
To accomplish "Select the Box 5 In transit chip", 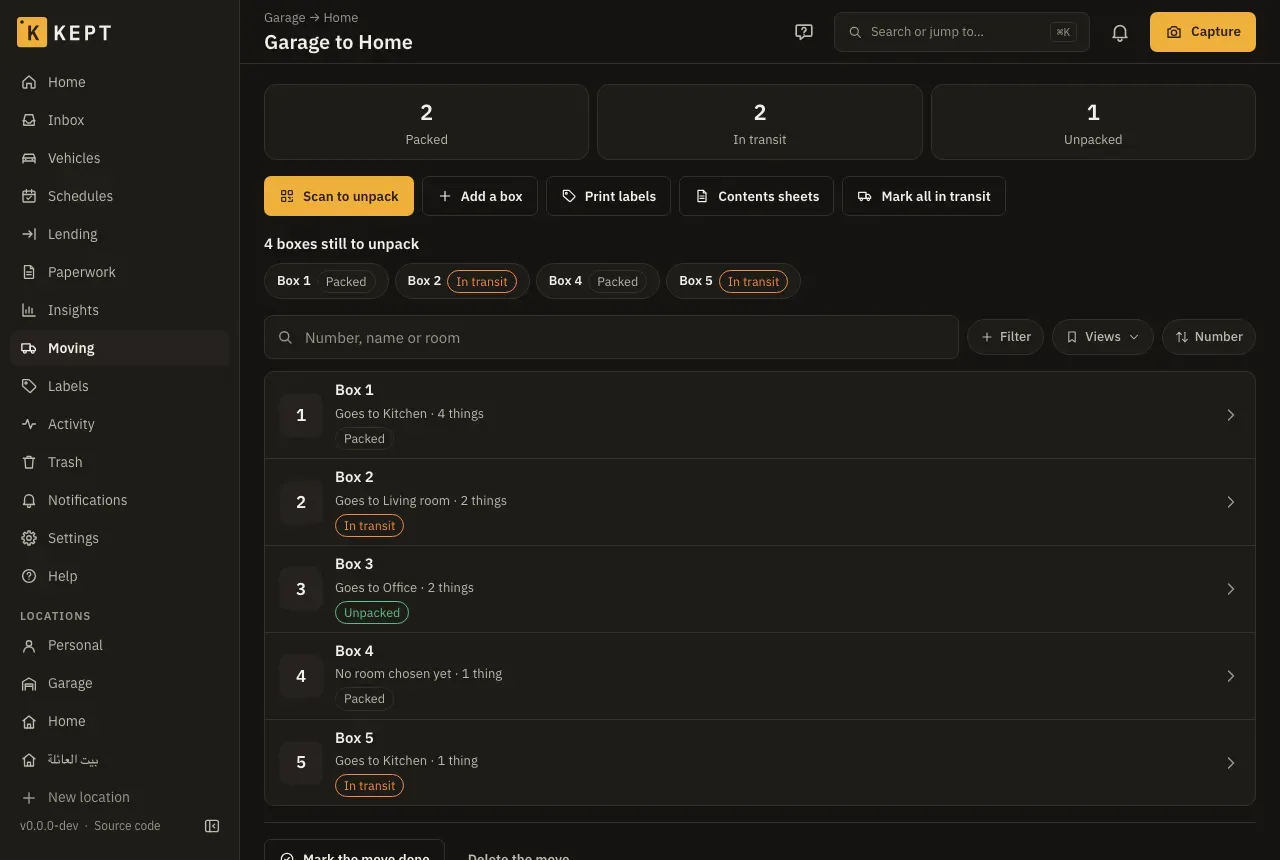I will pyautogui.click(x=733, y=281).
